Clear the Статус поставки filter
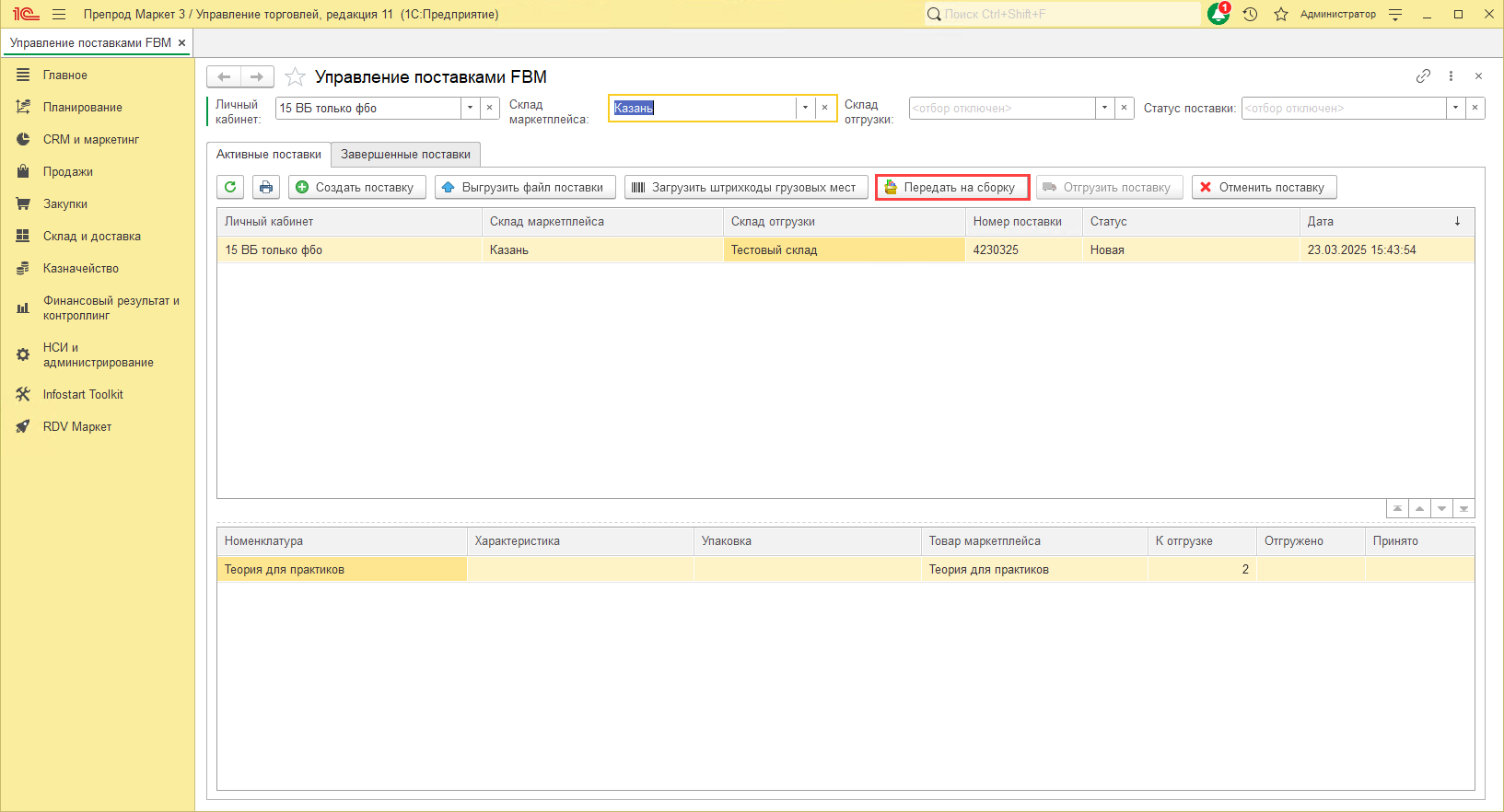Image resolution: width=1504 pixels, height=812 pixels. (x=1475, y=108)
